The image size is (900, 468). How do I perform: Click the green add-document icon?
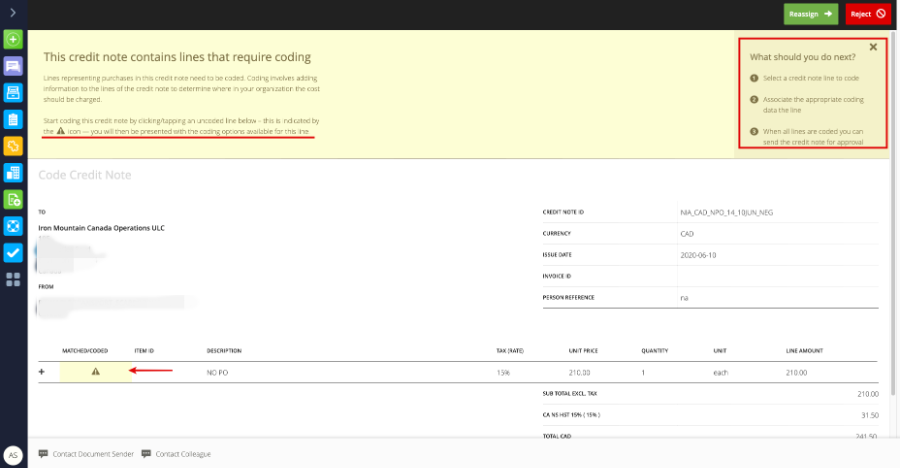tap(13, 199)
